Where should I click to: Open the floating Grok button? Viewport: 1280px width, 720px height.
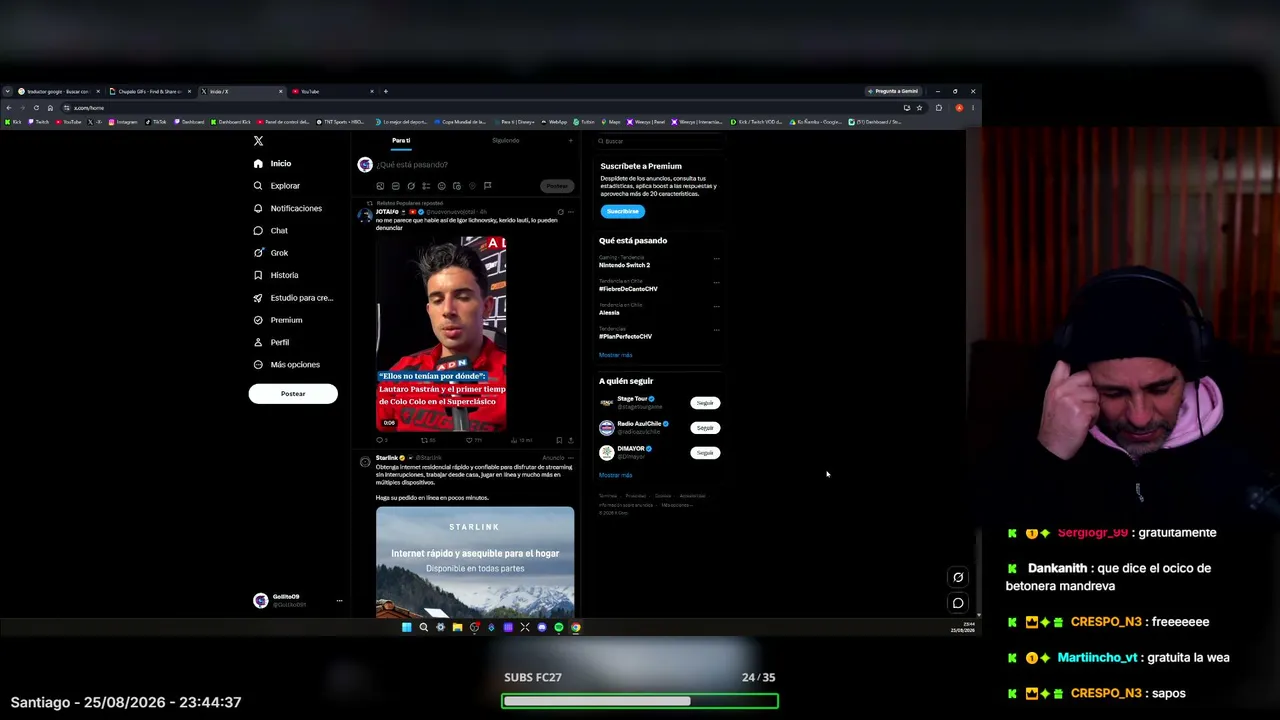958,577
